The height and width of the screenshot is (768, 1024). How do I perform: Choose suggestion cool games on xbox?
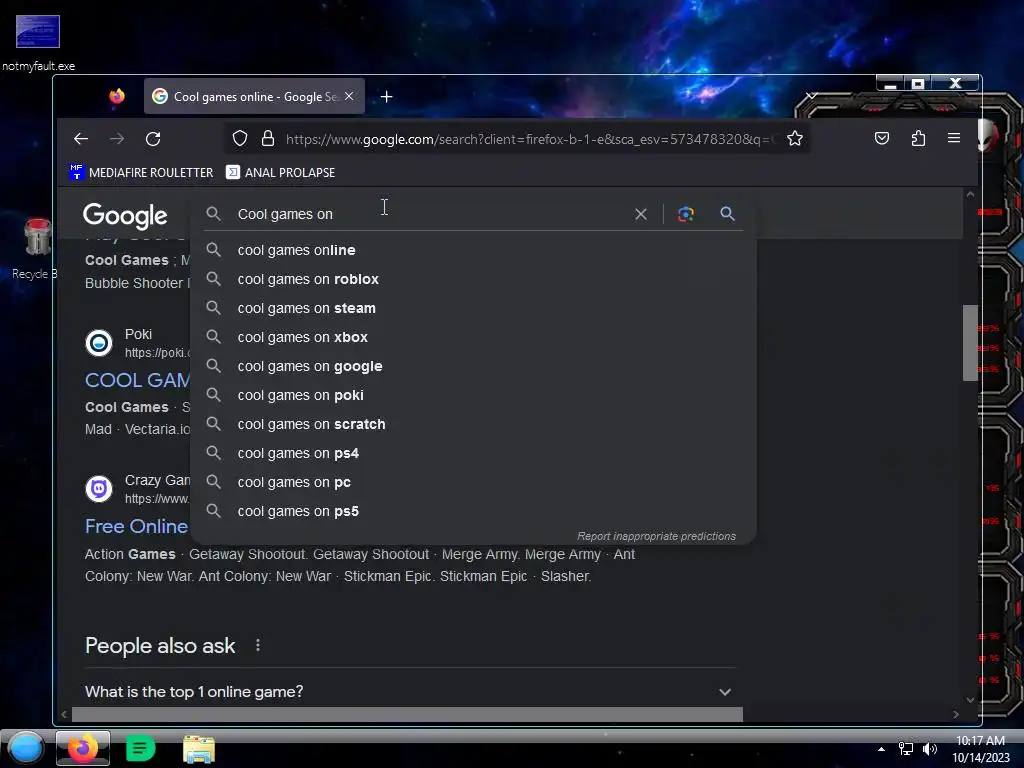click(x=473, y=337)
